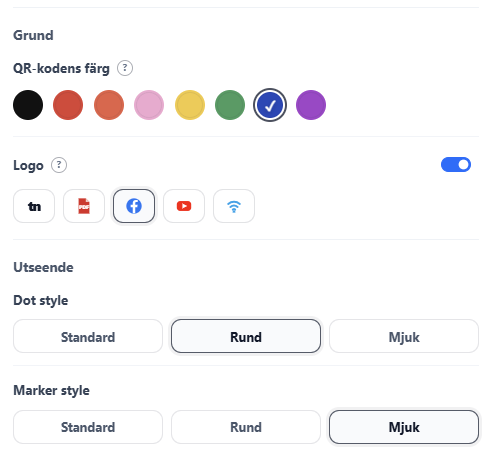Open the Logo help question mark icon

[59, 165]
